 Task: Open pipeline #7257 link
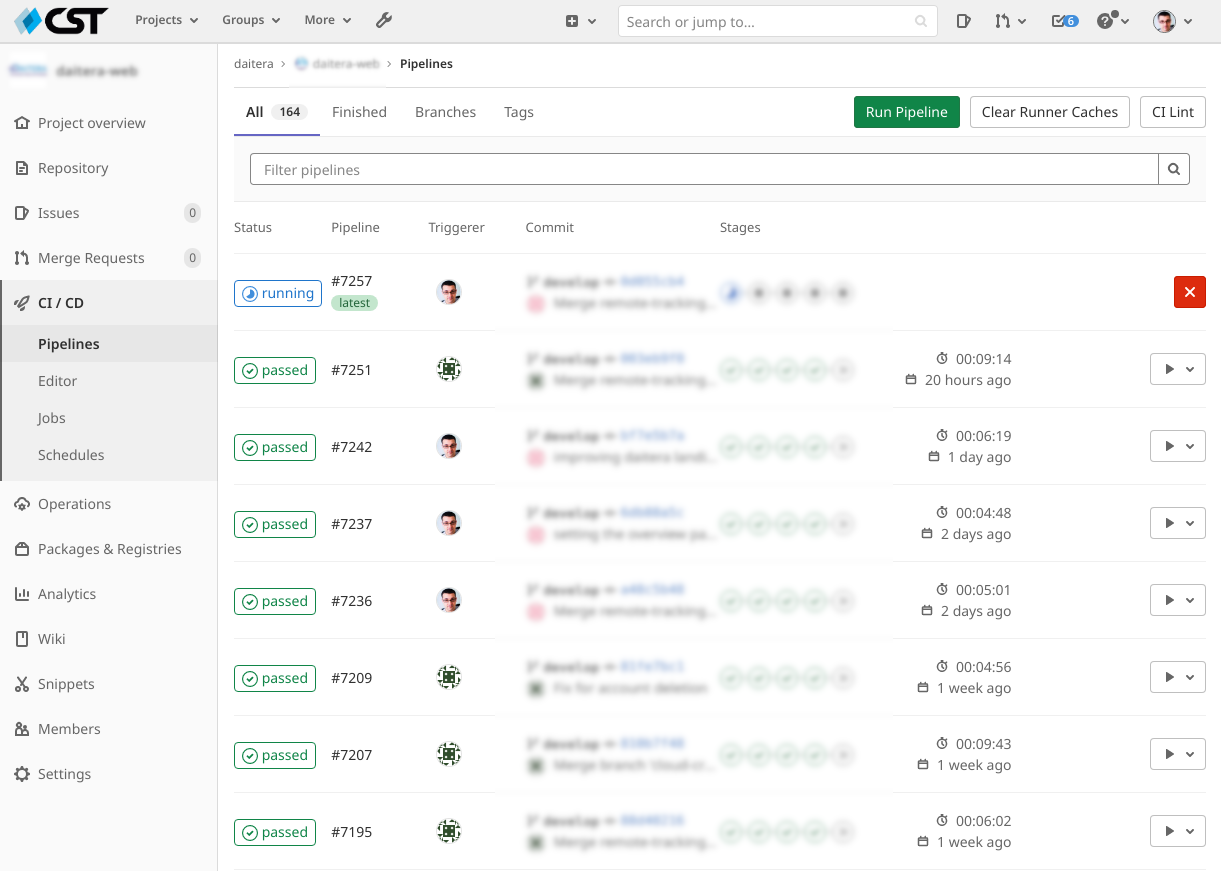(351, 281)
